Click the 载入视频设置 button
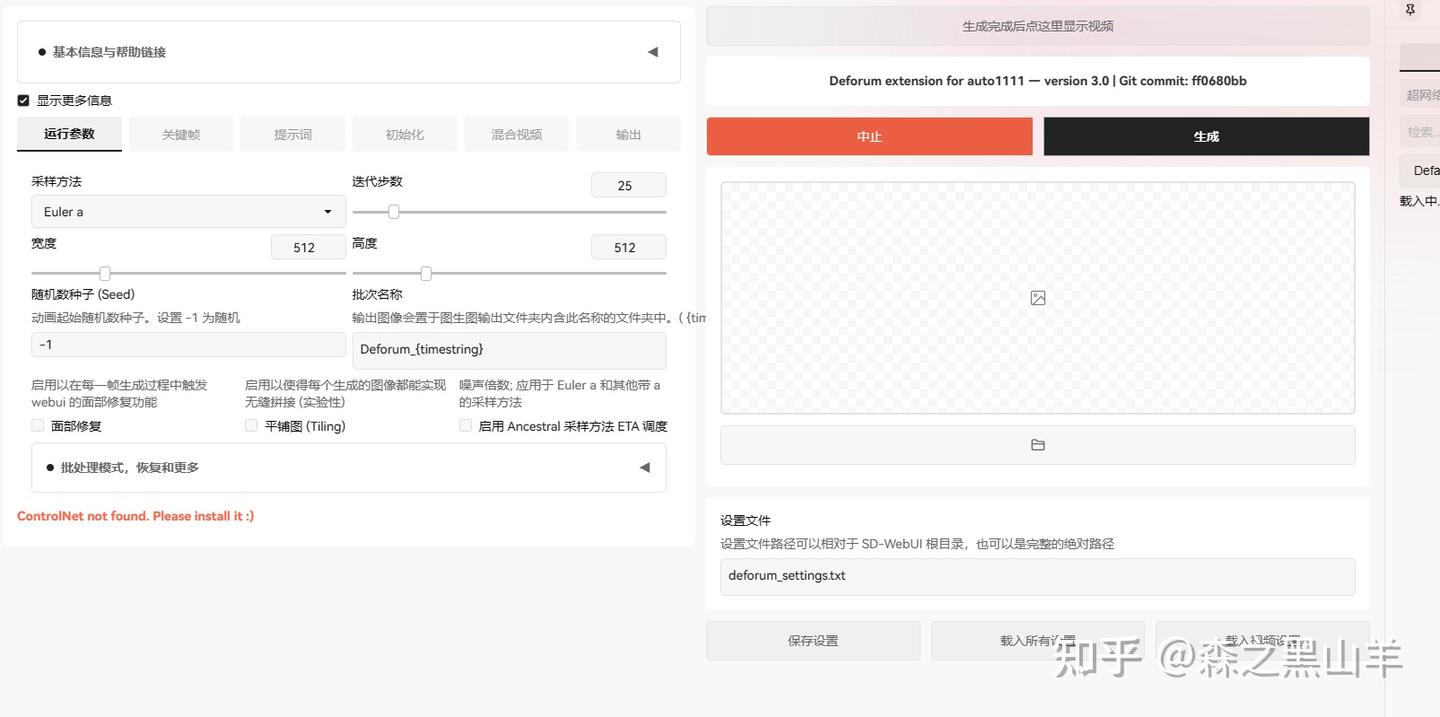Screen dimensions: 1440x717 pos(1262,641)
